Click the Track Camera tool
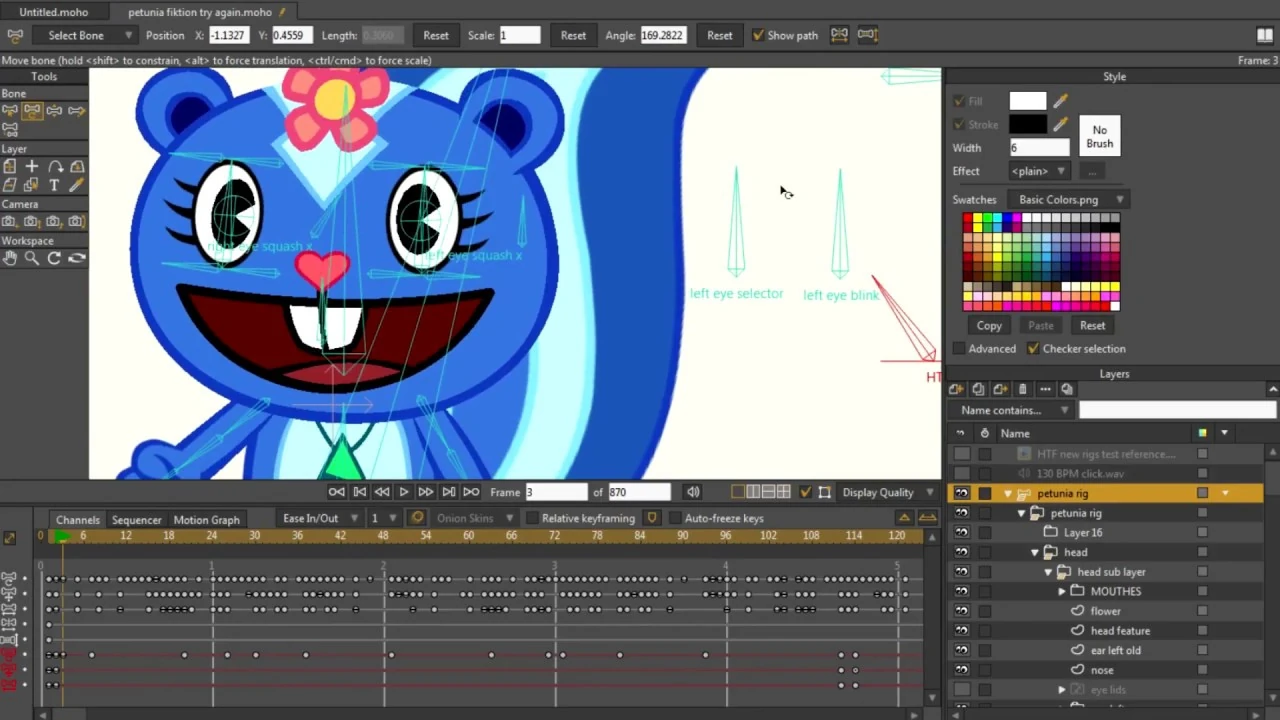The width and height of the screenshot is (1280, 720). pyautogui.click(x=10, y=221)
